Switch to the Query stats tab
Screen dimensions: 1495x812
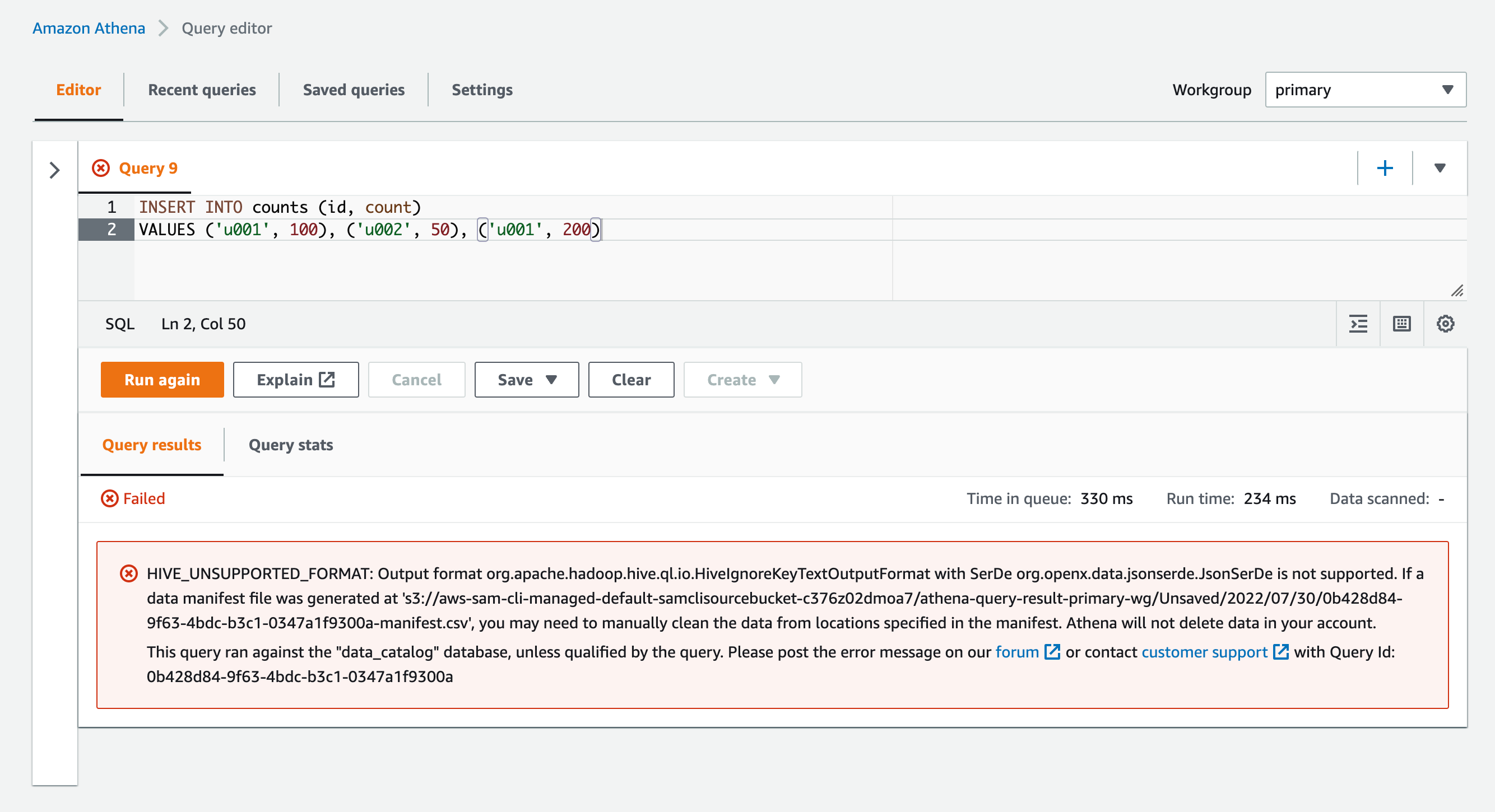click(x=291, y=445)
